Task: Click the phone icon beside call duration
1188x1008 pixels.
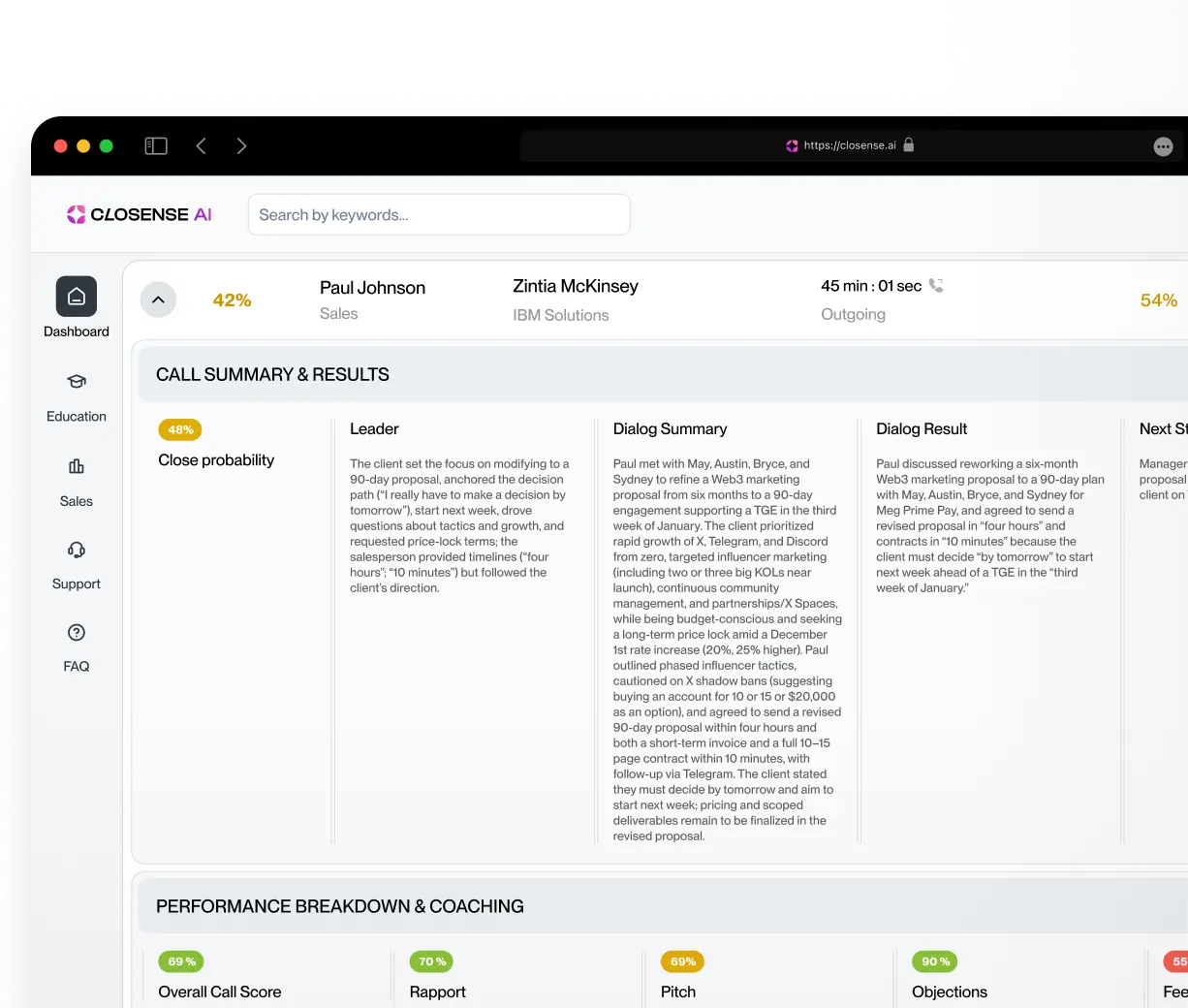Action: [936, 285]
